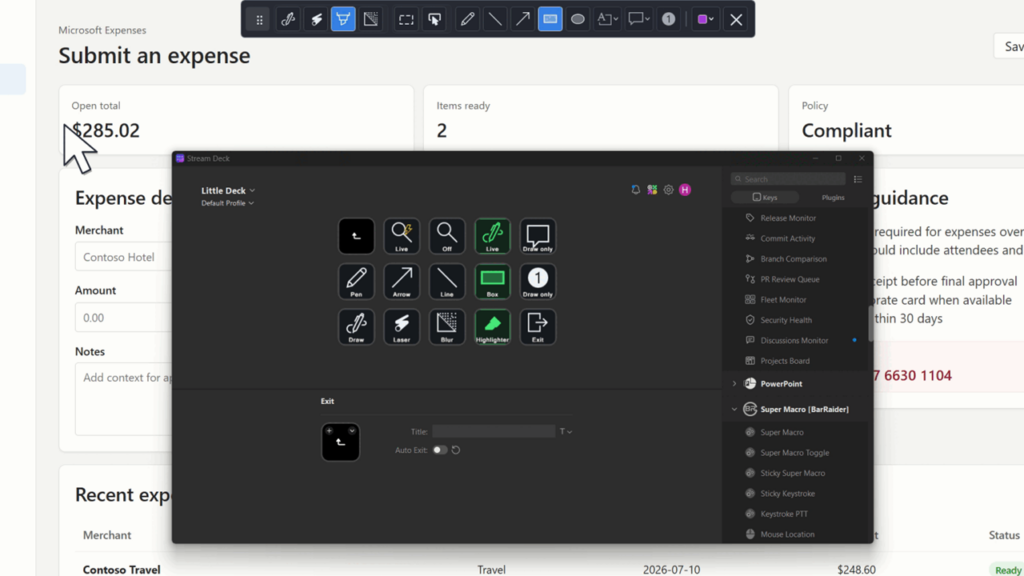Image resolution: width=1024 pixels, height=576 pixels.
Task: Click the Exit key preview thumbnail
Action: tap(340, 442)
